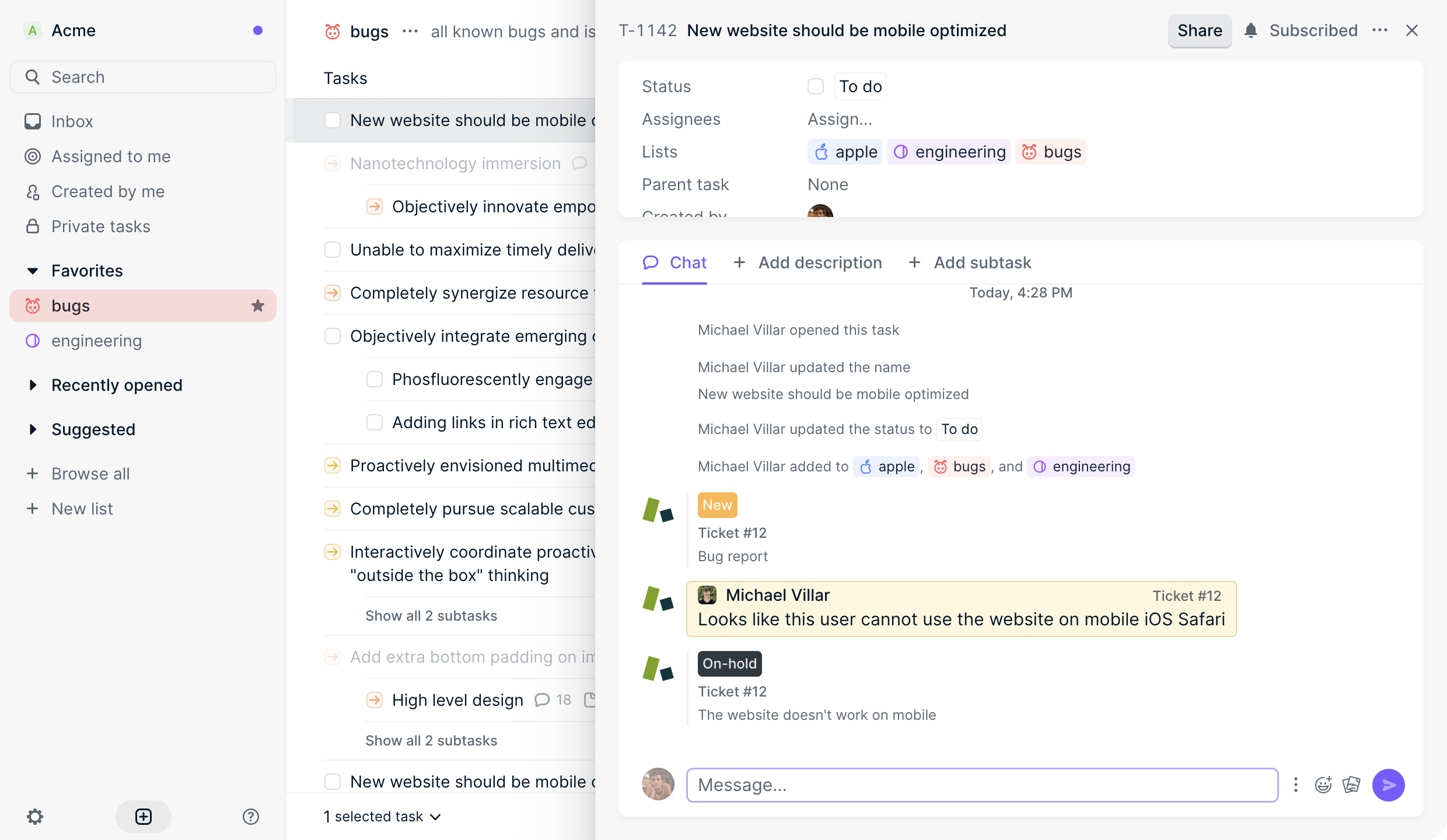Focus the Message input field
Image resolution: width=1447 pixels, height=840 pixels.
click(982, 785)
